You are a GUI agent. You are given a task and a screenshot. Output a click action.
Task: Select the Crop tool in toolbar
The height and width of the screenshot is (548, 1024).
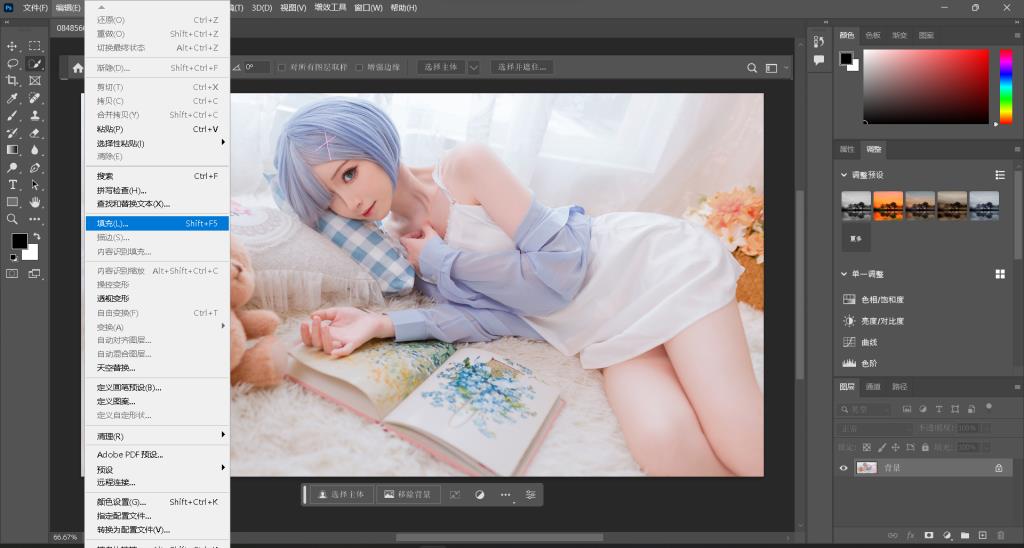coord(13,81)
